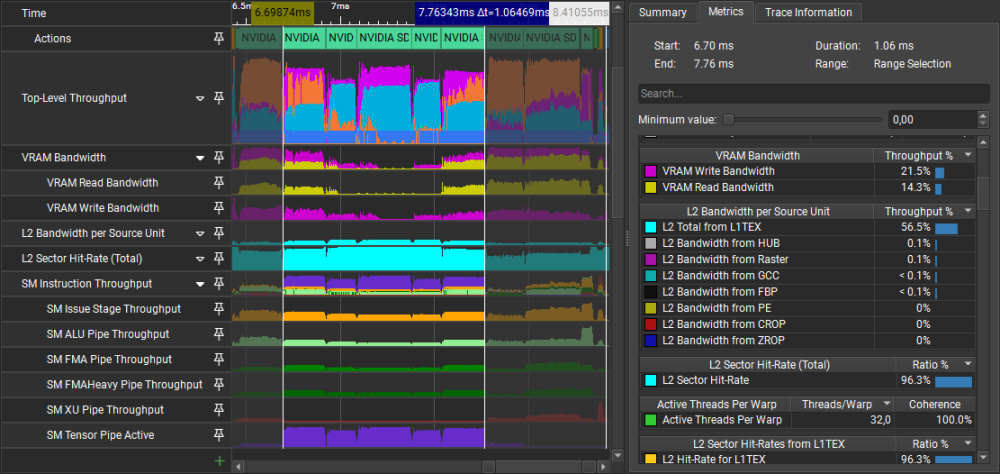The height and width of the screenshot is (474, 1000).
Task: Pin the SM FMAHeavy Pipe Throughput row
Action: (218, 385)
